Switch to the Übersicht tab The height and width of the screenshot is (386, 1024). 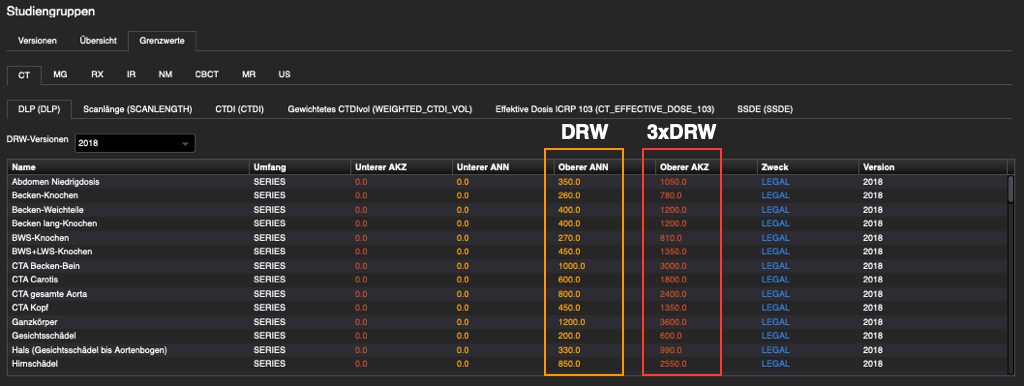[98, 40]
